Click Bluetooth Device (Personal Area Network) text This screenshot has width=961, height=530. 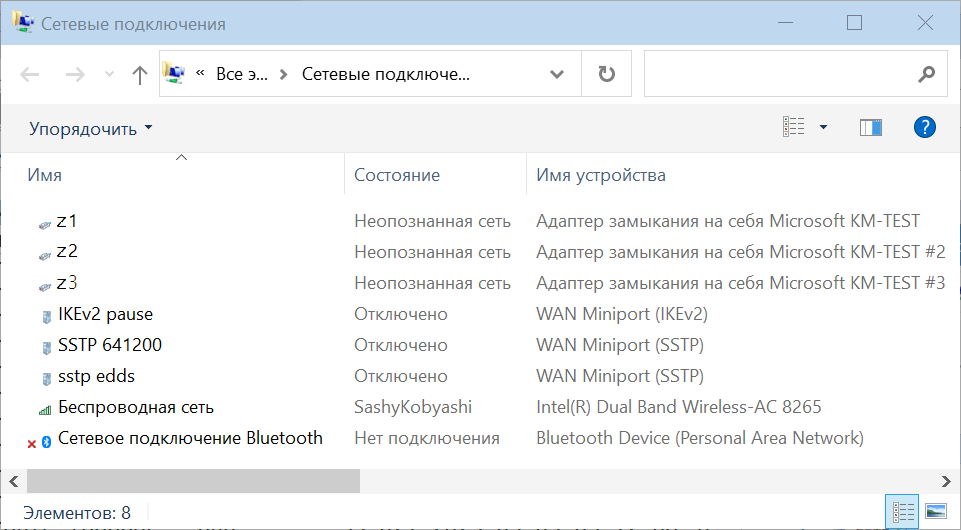pos(700,438)
